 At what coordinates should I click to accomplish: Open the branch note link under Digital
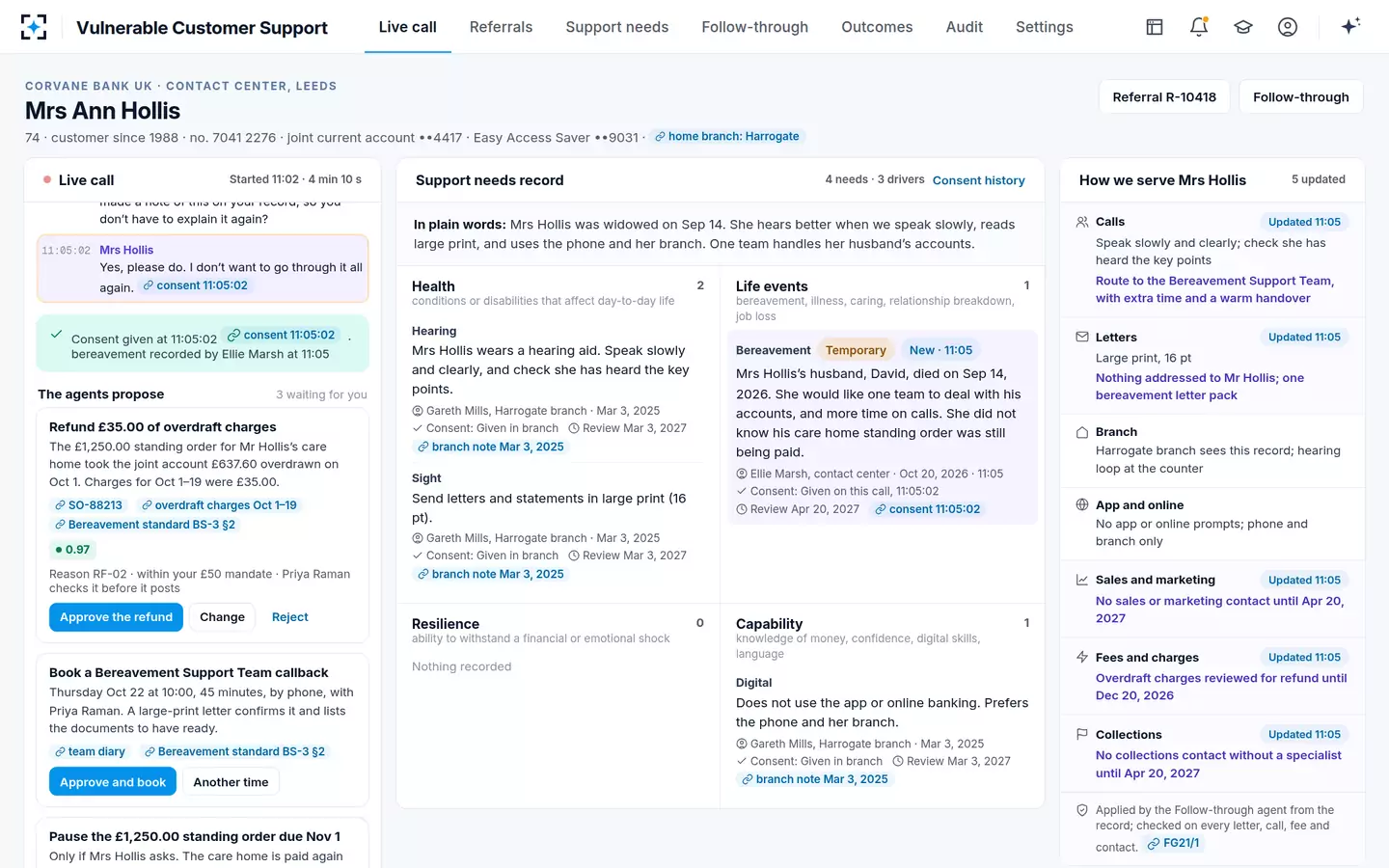click(x=815, y=779)
